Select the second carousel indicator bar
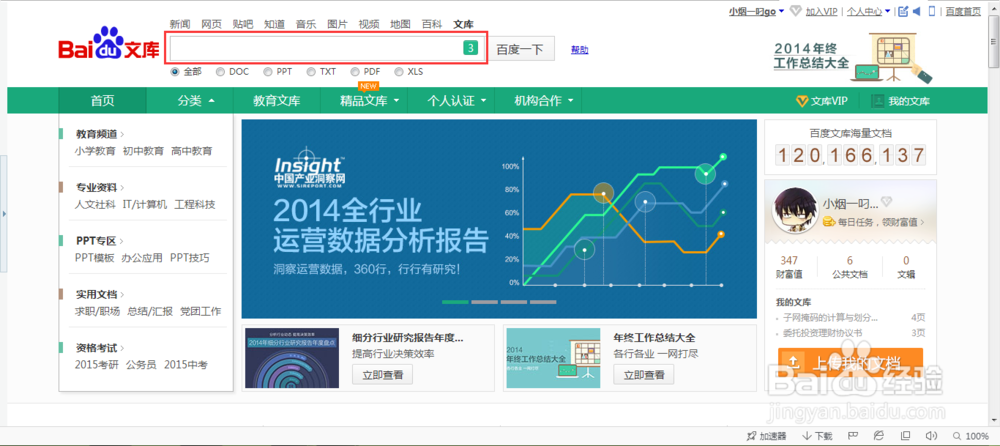This screenshot has height=446, width=1000. [x=485, y=302]
